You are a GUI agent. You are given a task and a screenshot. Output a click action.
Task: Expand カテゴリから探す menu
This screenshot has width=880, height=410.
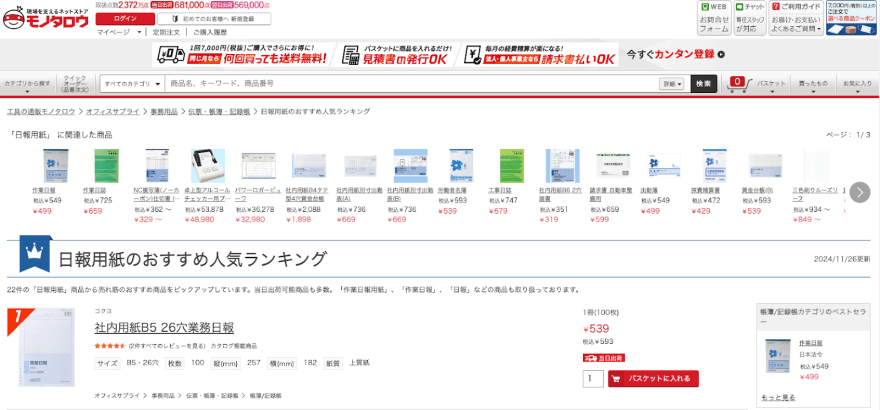(28, 84)
